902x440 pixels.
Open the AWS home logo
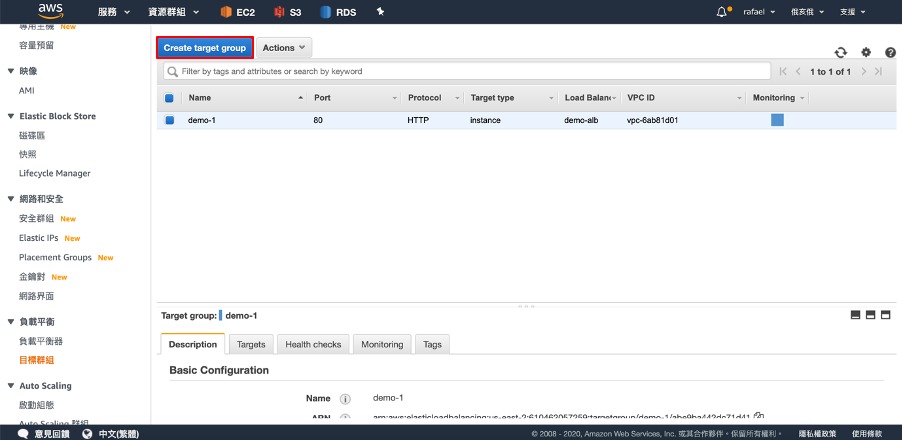coord(51,11)
